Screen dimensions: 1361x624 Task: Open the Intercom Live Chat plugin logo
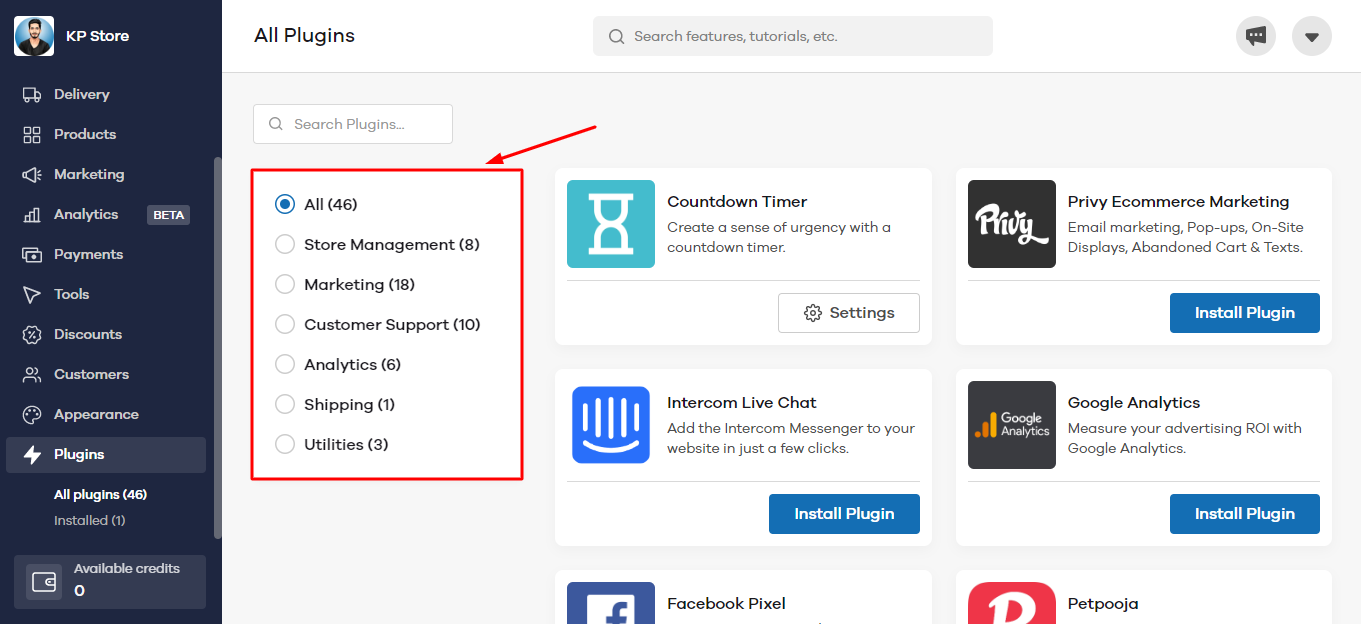pos(611,425)
